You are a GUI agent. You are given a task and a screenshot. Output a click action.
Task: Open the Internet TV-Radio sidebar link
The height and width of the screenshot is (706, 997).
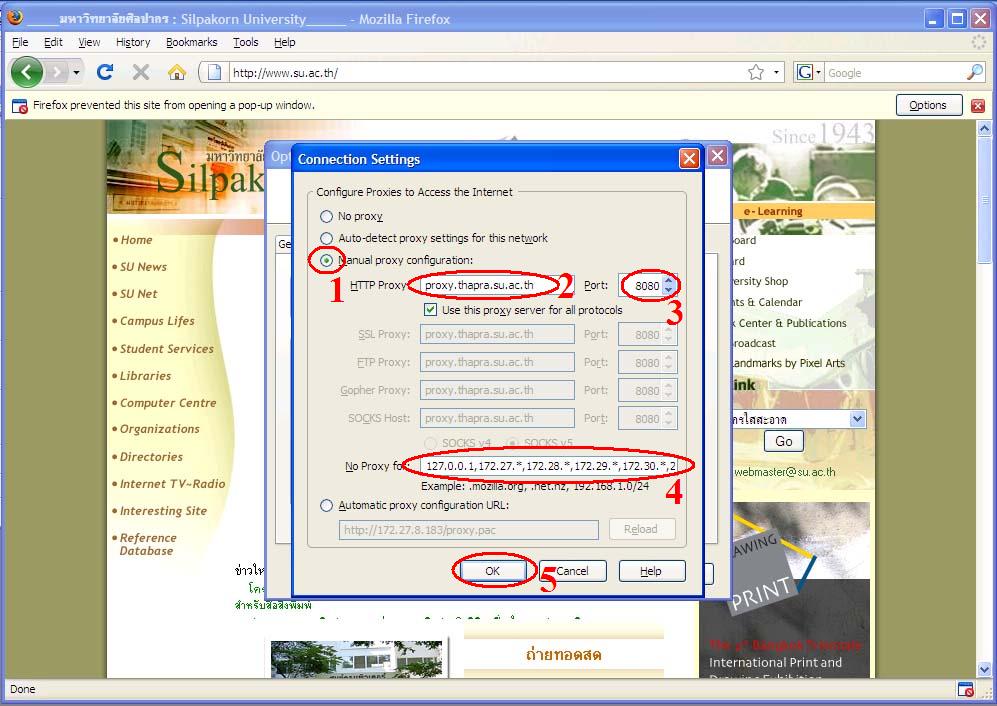point(172,484)
